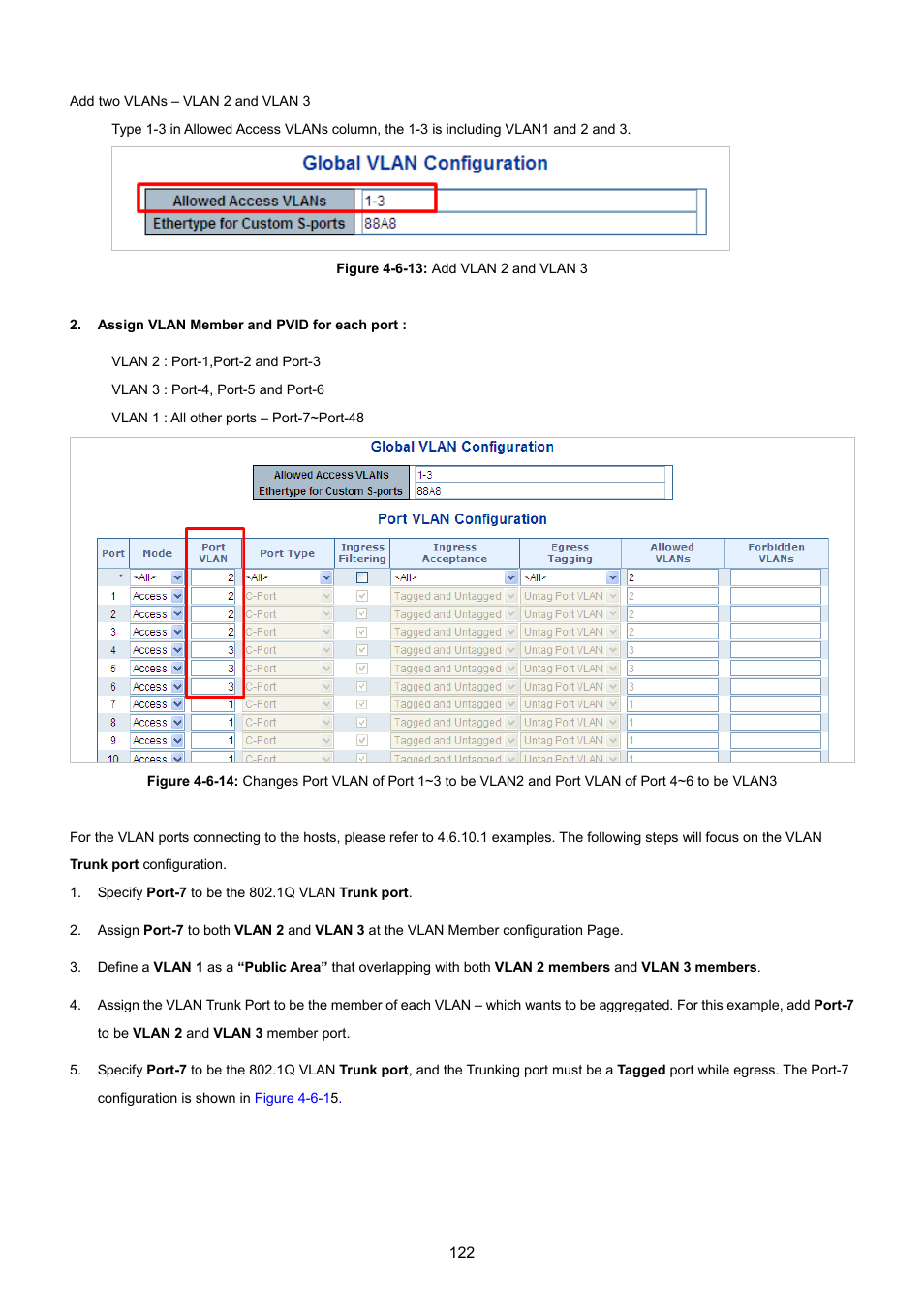
Task: Click the Port VLAN column header
Action: [213, 553]
